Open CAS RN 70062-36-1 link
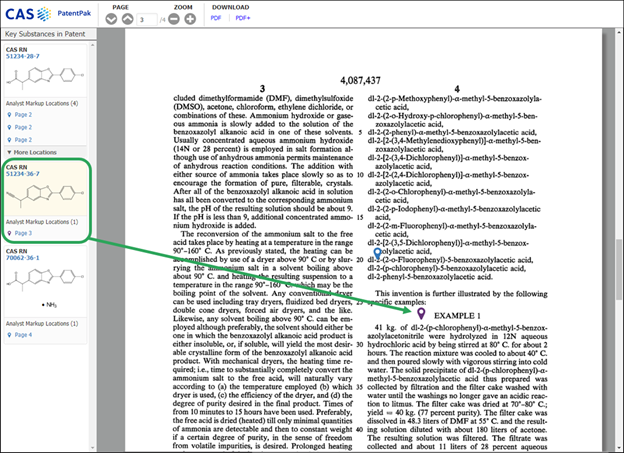 pos(23,258)
